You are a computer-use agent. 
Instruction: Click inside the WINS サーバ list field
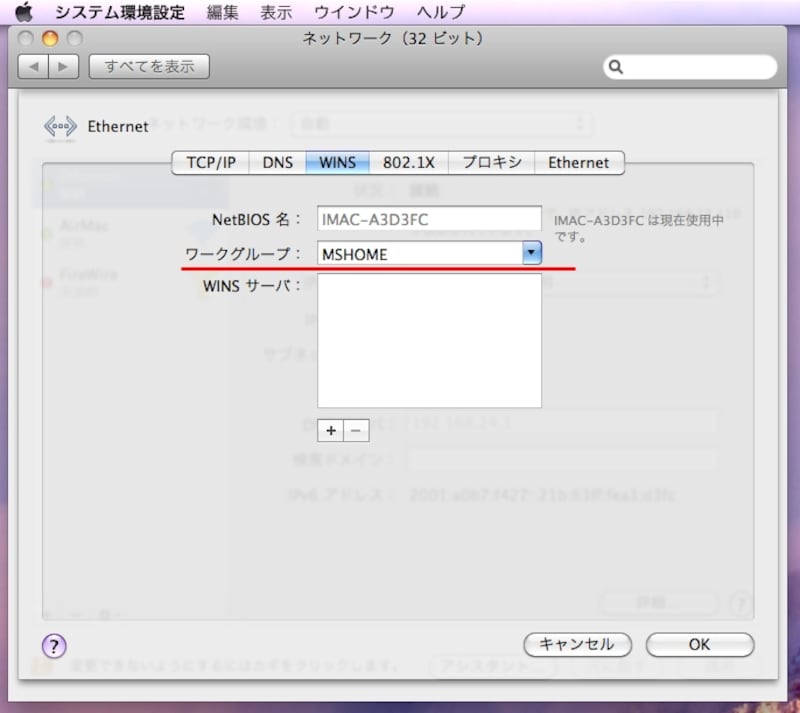click(x=430, y=340)
